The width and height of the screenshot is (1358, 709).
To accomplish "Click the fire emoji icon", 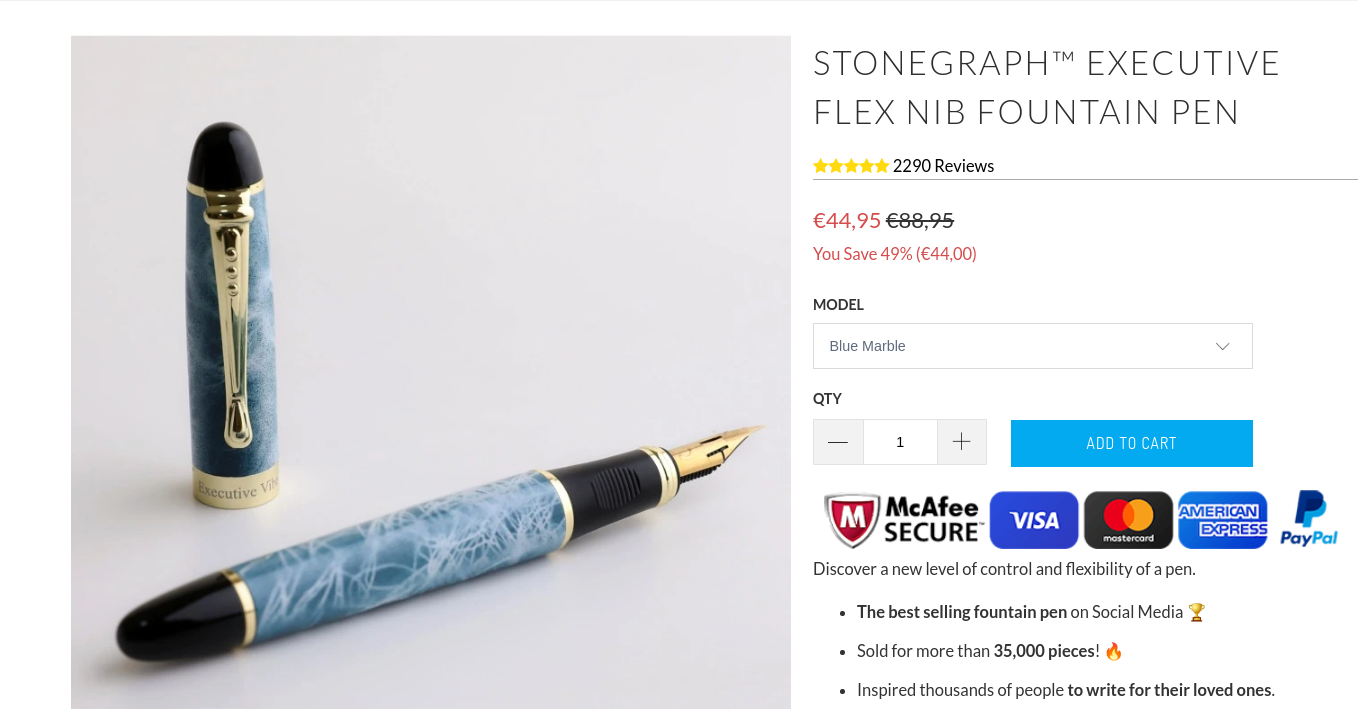I will [x=1114, y=651].
